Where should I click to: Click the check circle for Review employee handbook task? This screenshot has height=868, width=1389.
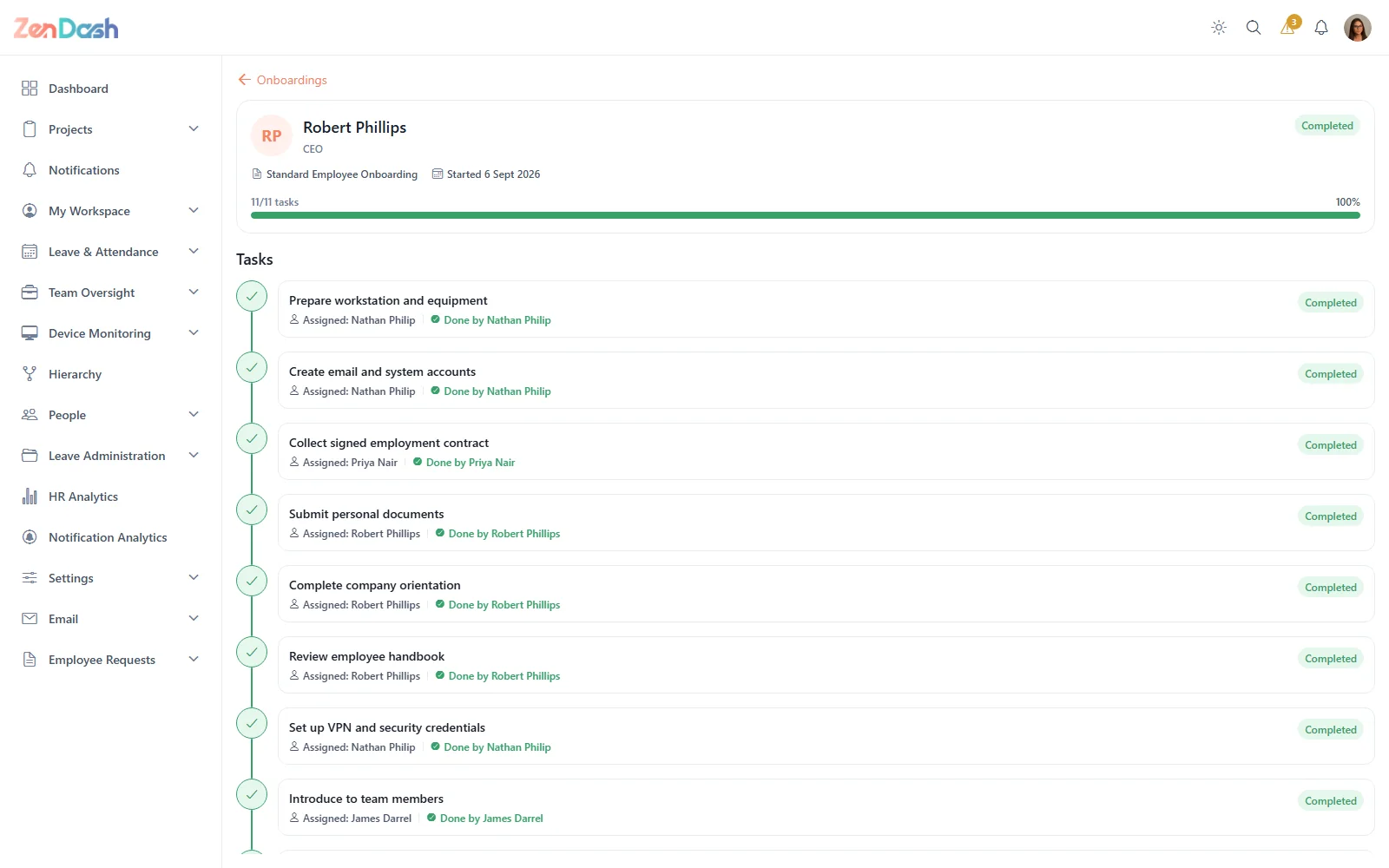(x=252, y=652)
